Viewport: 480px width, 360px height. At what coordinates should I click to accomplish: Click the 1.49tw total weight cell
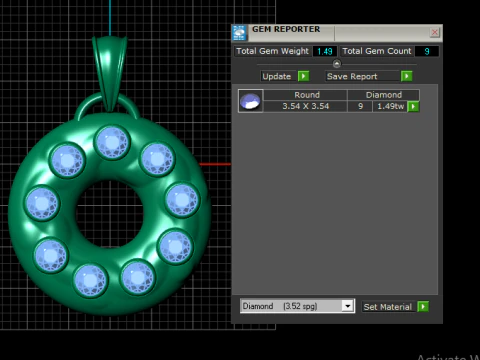(390, 106)
